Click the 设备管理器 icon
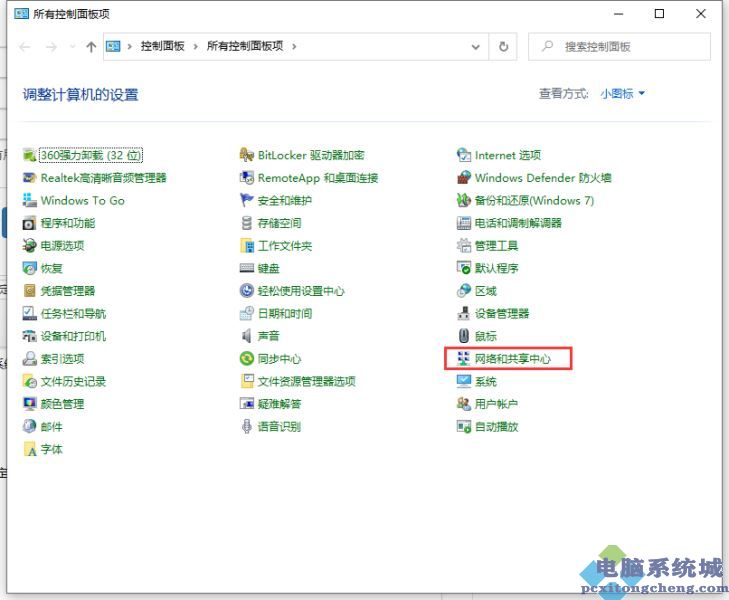729x600 pixels. 463,314
